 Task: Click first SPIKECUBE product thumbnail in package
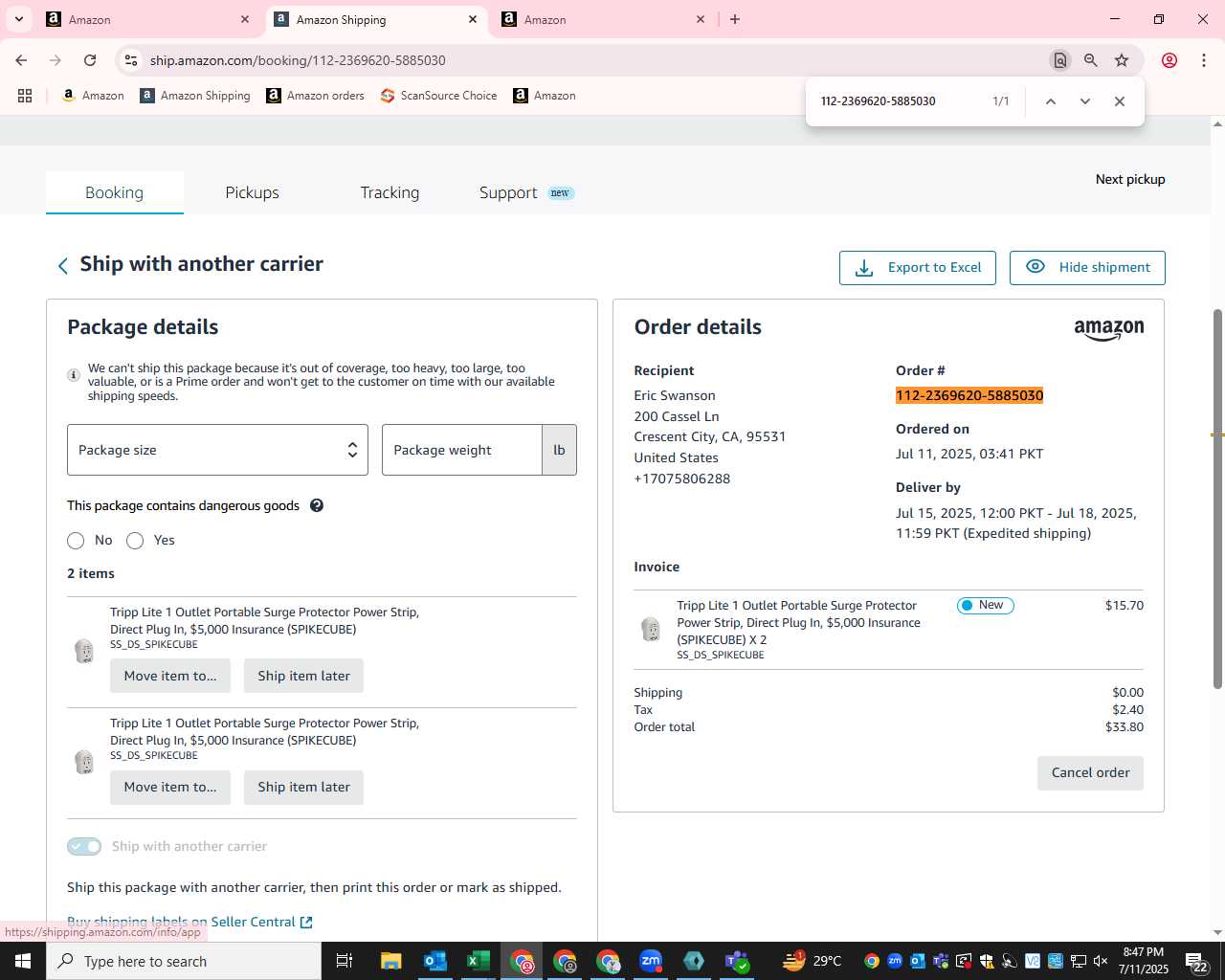[84, 651]
